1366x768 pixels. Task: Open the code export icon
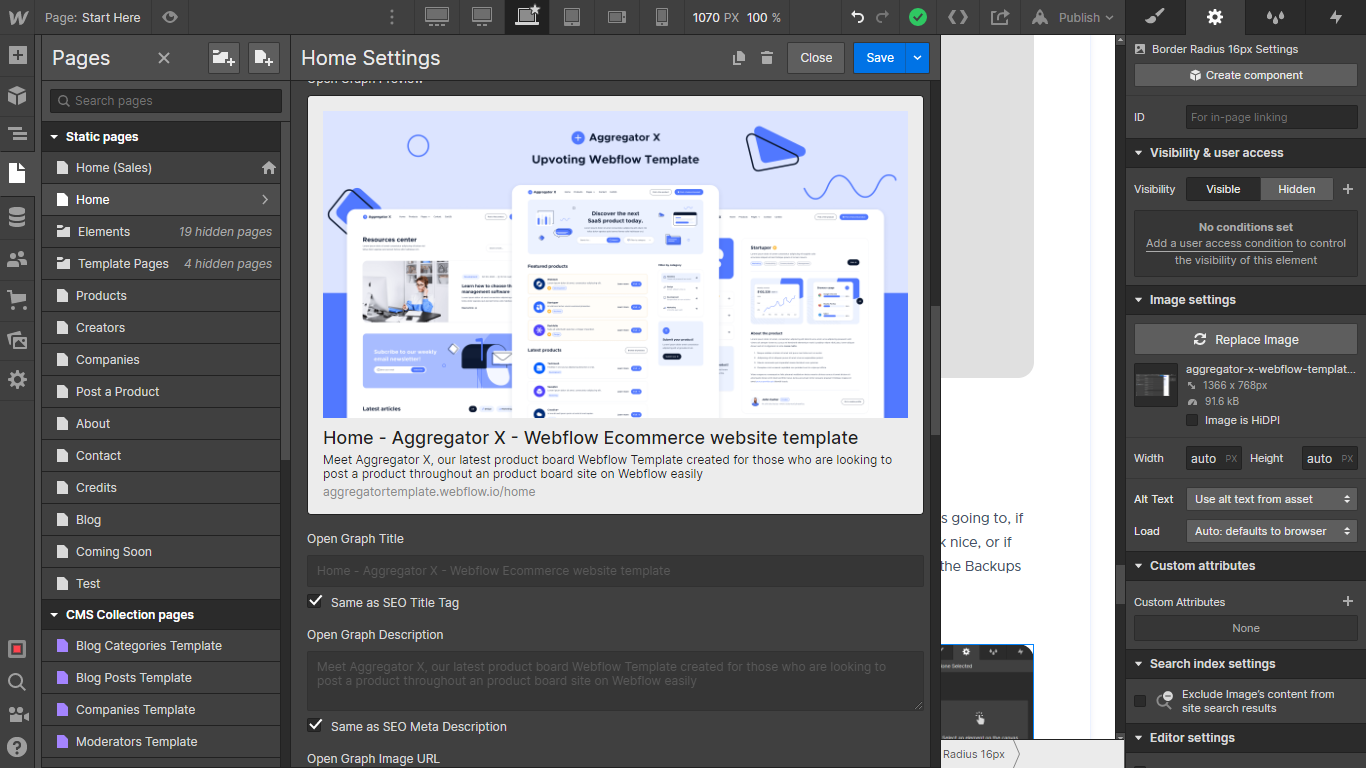958,17
